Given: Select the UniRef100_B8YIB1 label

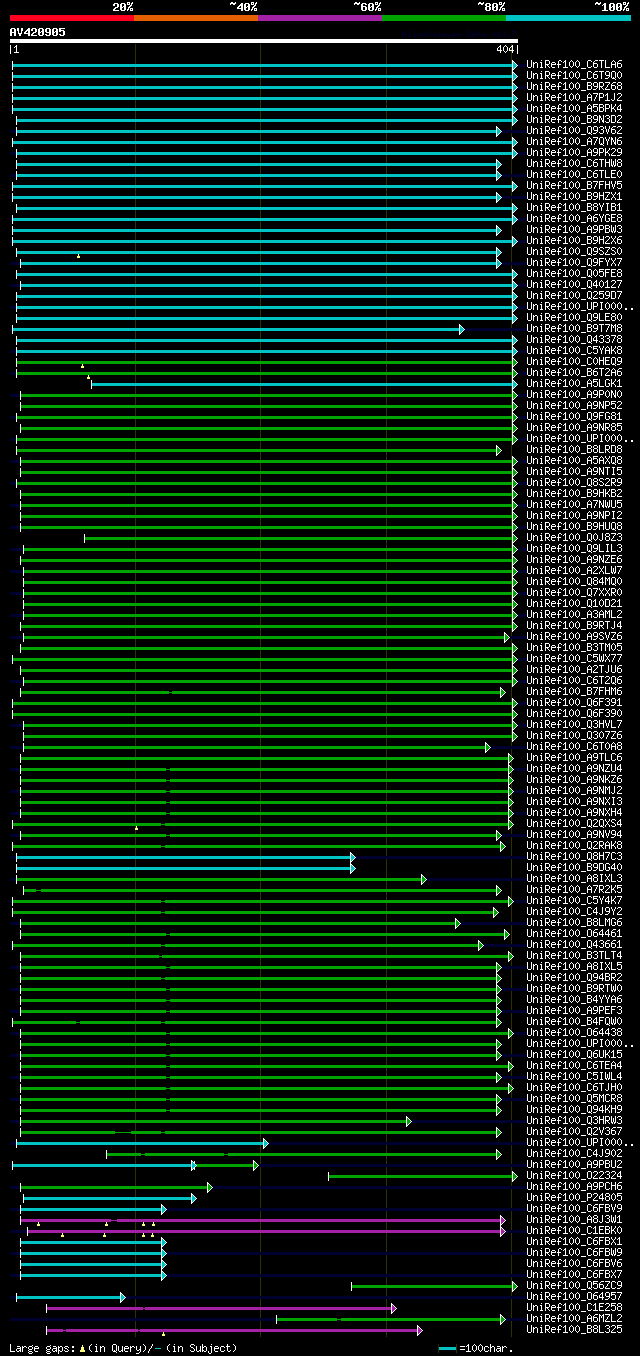Looking at the screenshot, I should click(x=574, y=207).
